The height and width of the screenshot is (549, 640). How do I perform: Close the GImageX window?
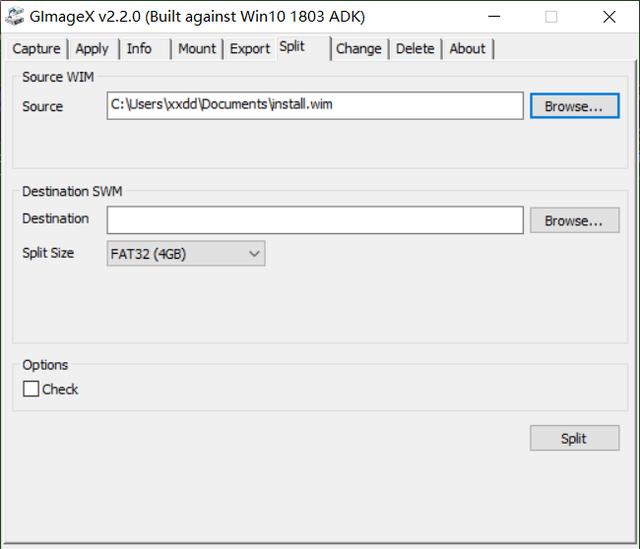pos(609,17)
